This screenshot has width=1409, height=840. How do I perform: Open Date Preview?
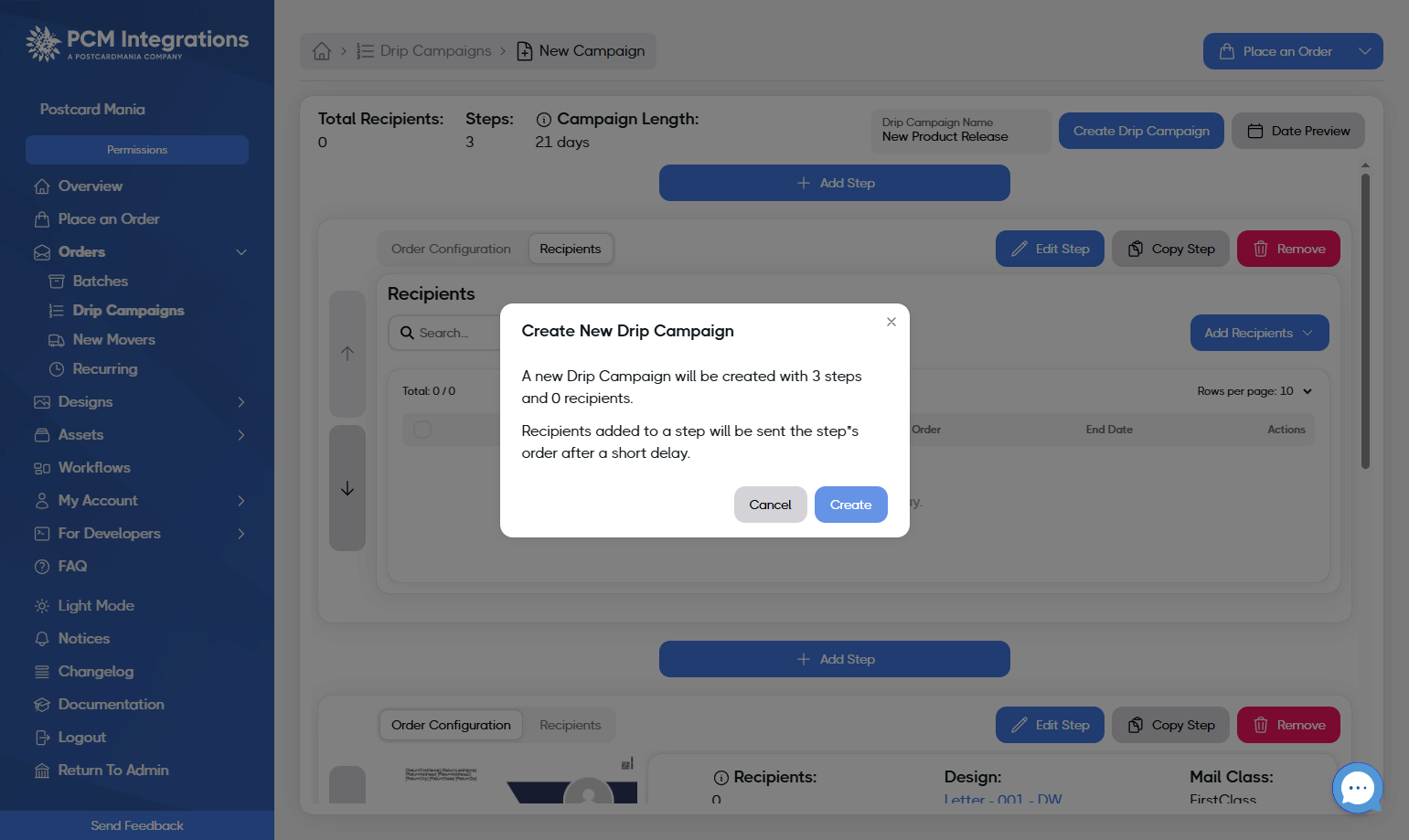click(1298, 131)
